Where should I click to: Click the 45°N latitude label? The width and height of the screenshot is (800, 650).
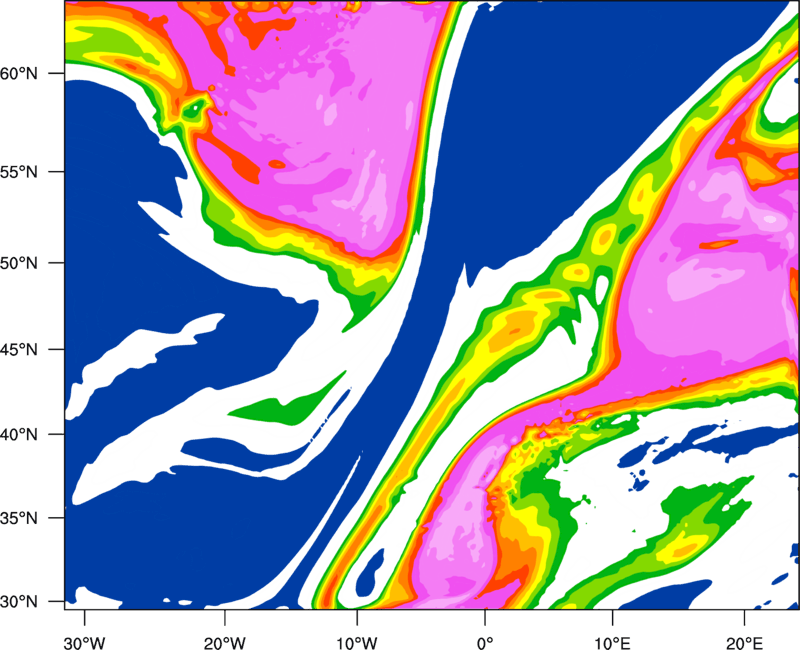[x=19, y=350]
